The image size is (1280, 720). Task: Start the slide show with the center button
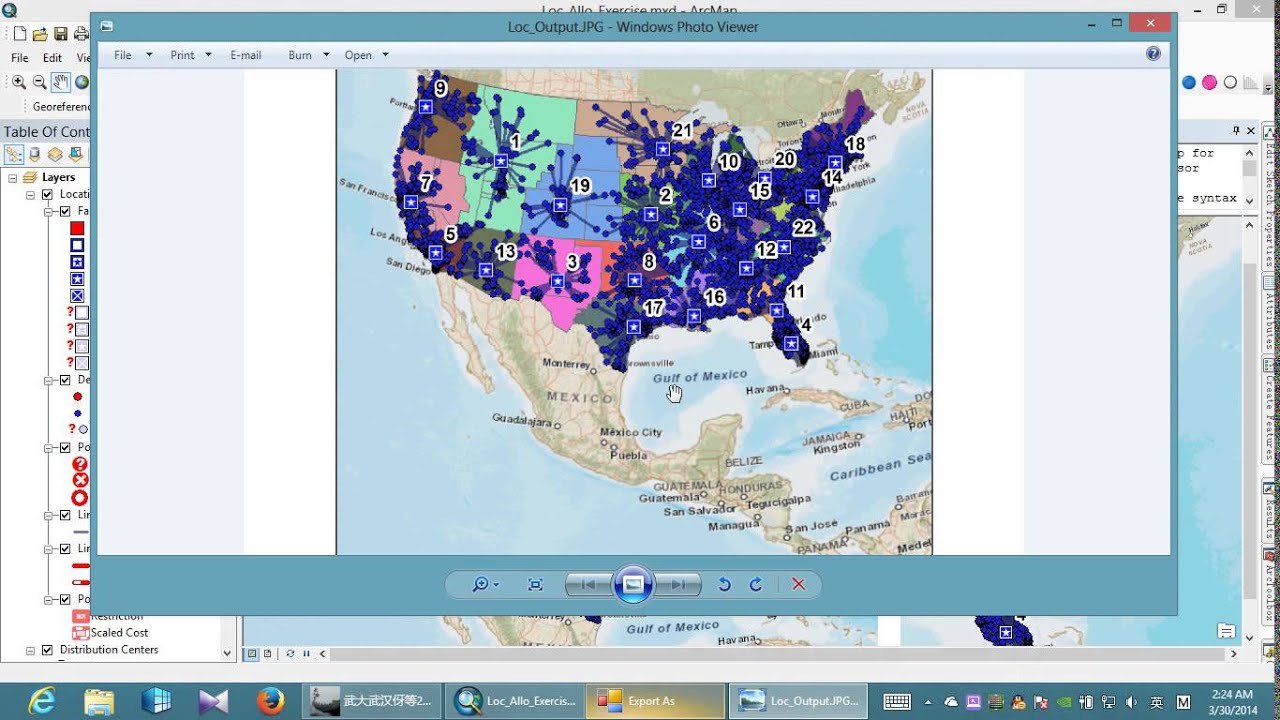click(633, 585)
